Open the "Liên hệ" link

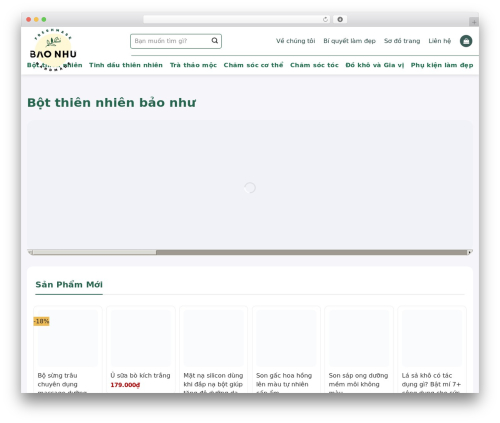point(439,41)
